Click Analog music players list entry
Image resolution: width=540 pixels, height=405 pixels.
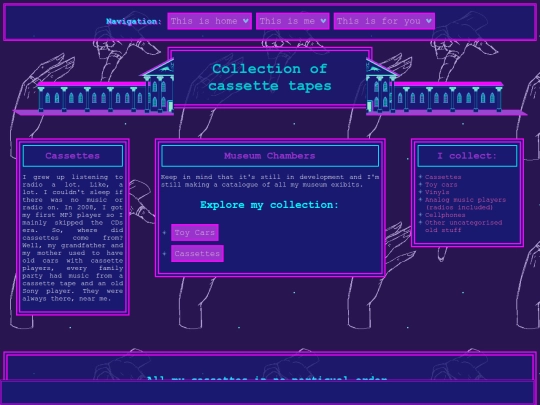[465, 204]
